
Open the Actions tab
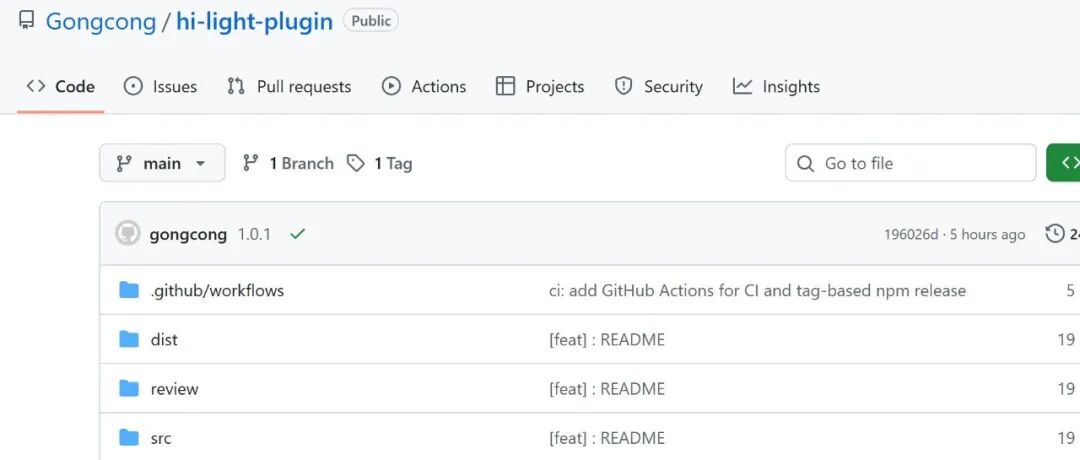424,87
